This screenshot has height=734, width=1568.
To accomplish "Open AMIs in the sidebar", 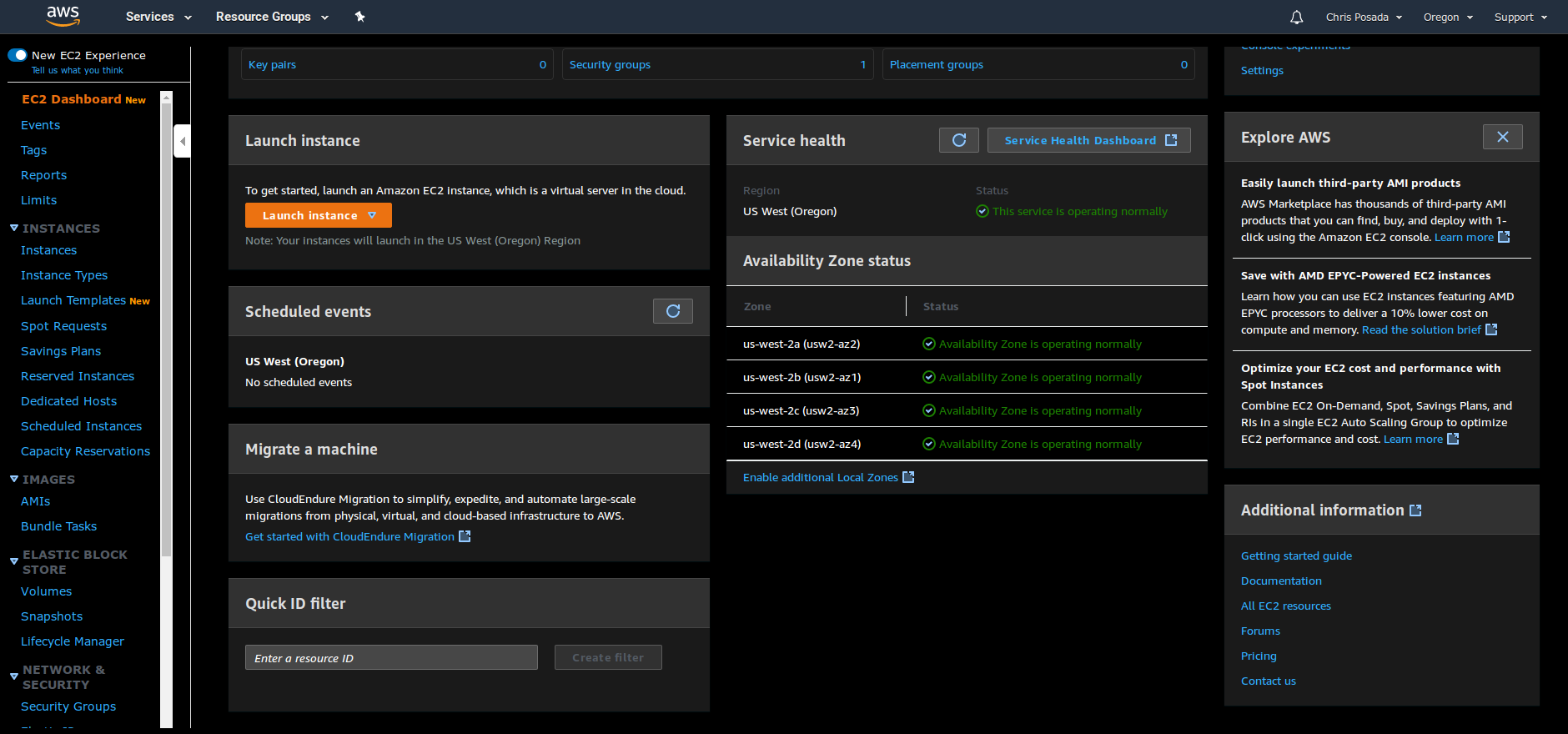I will (x=35, y=501).
